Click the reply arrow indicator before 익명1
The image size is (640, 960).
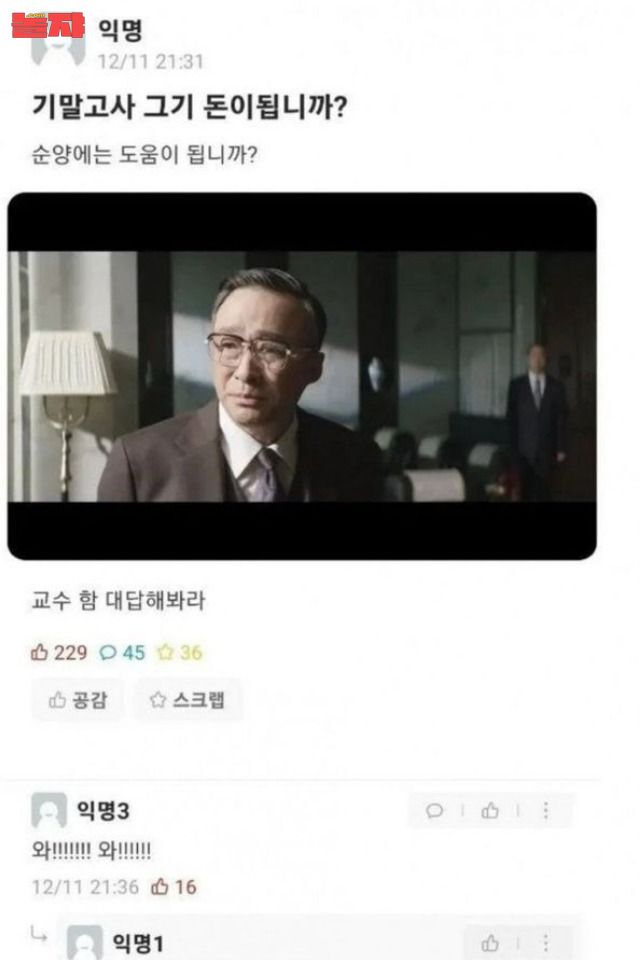39,934
